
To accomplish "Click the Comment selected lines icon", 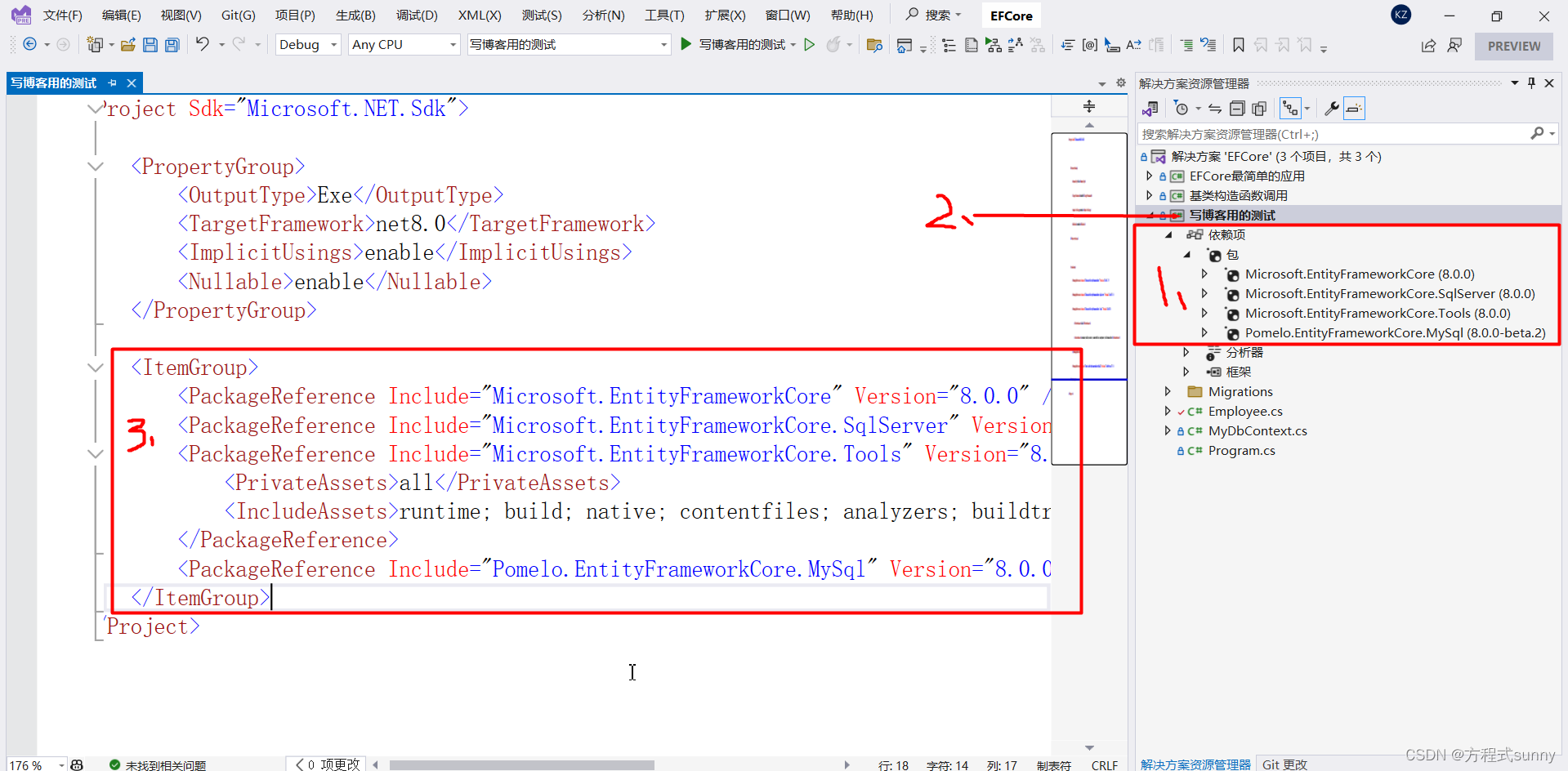I will pyautogui.click(x=1186, y=45).
